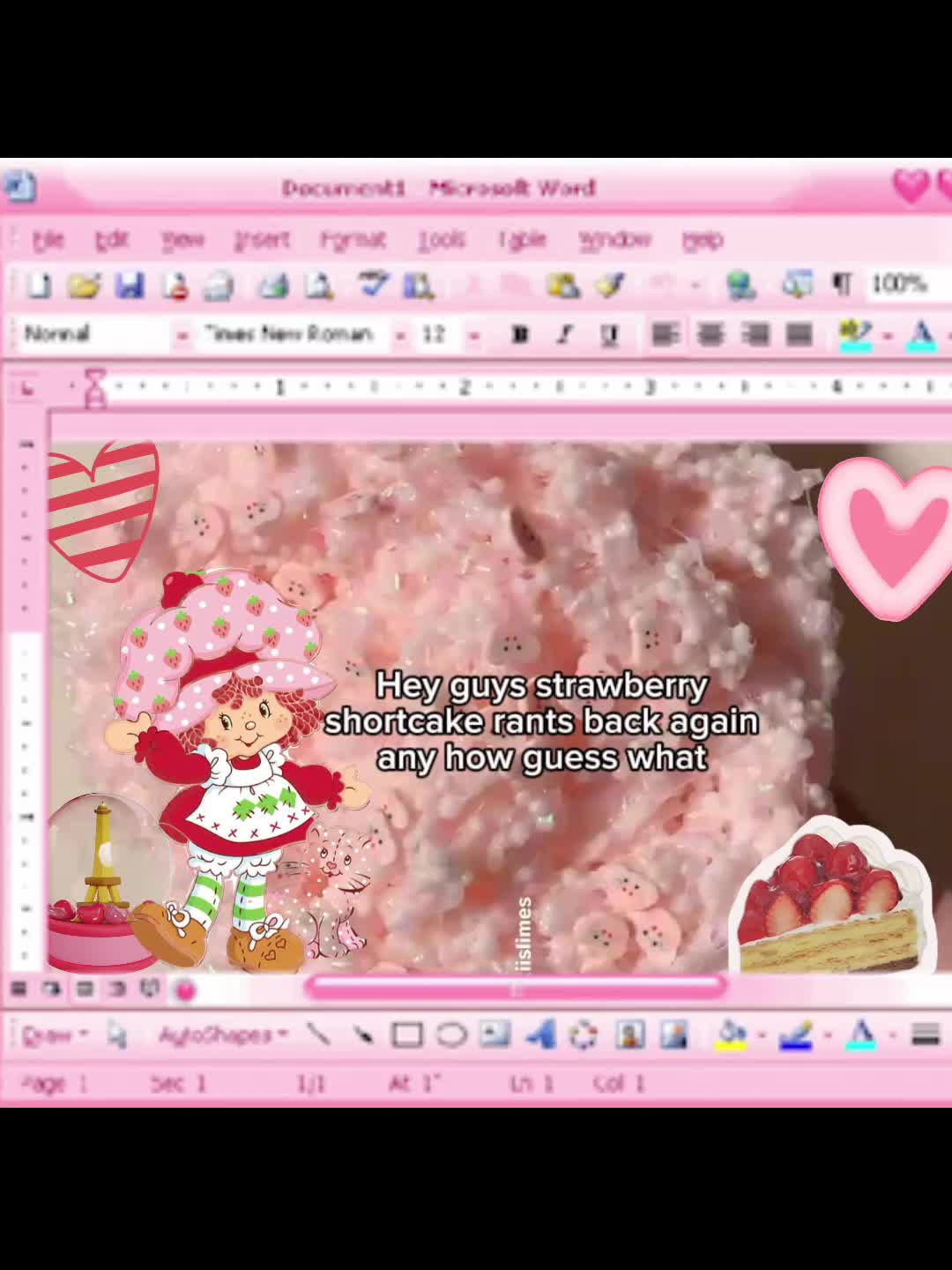This screenshot has width=952, height=1270.
Task: Insert picture from file icon
Action: tap(674, 1034)
